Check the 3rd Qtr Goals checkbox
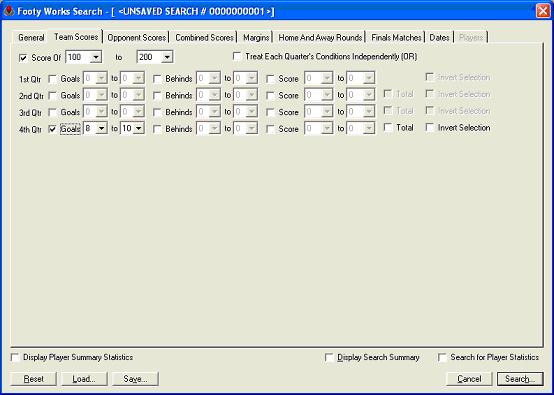The image size is (554, 395). (x=53, y=113)
